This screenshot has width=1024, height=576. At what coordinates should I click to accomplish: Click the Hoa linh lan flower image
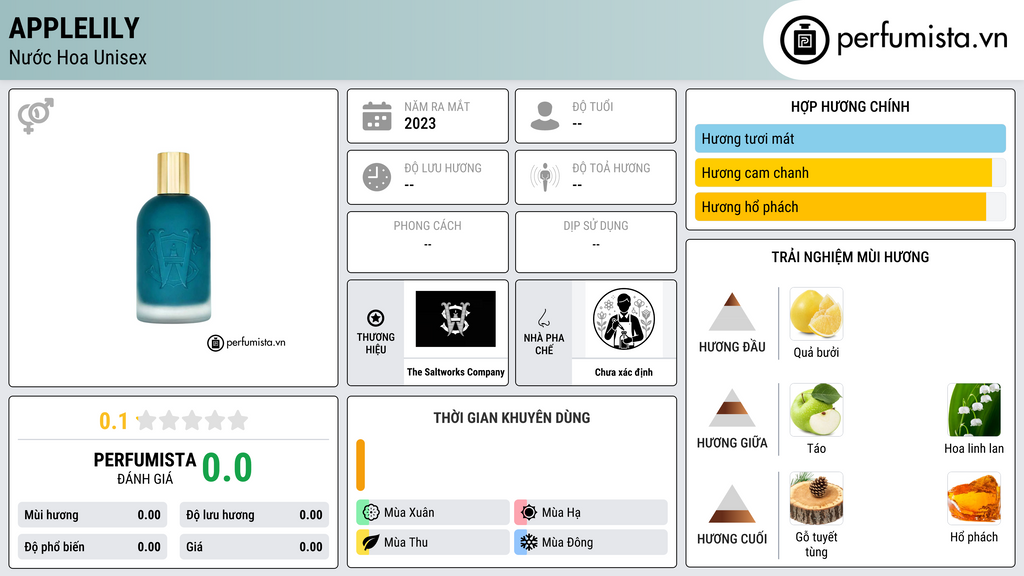[974, 409]
